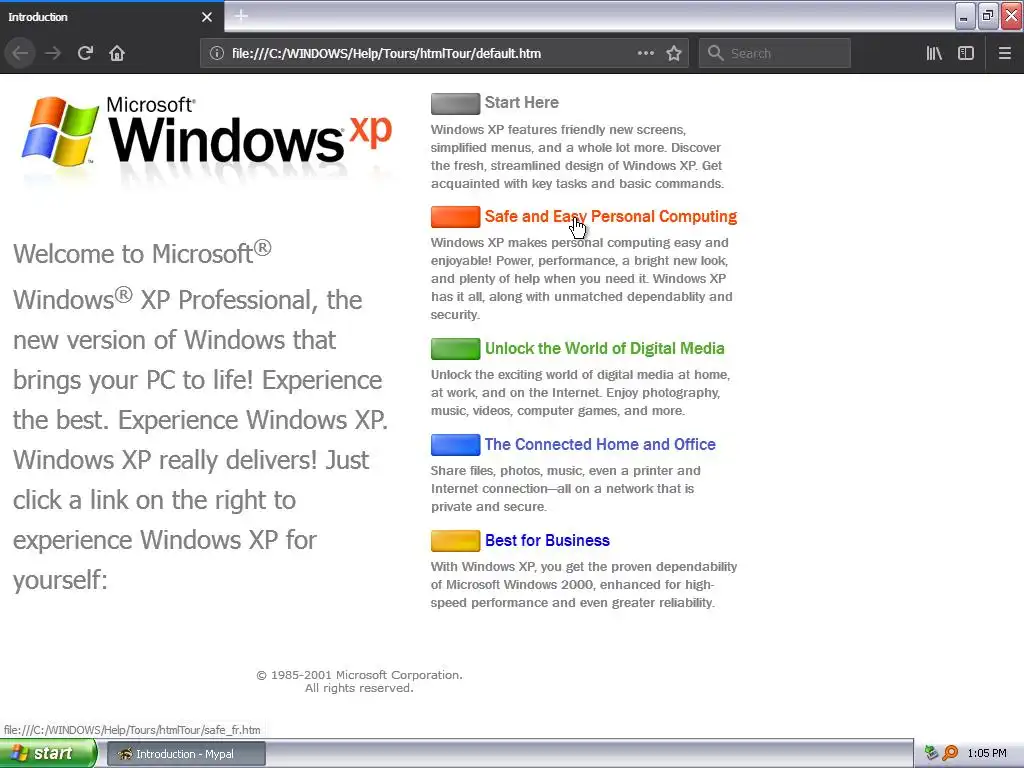Click the green Digital Media button

455,349
